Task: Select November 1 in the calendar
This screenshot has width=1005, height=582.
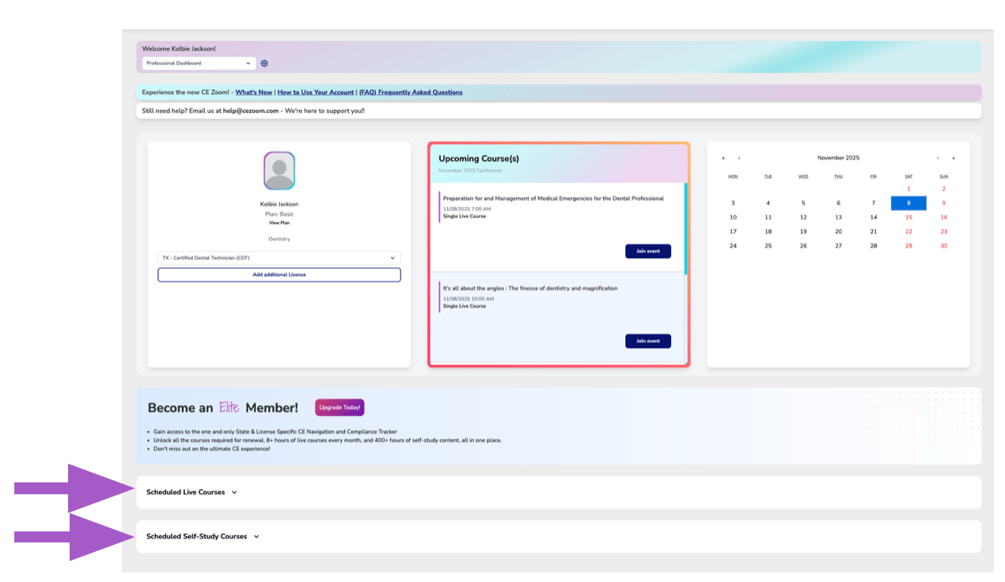Action: 908,189
